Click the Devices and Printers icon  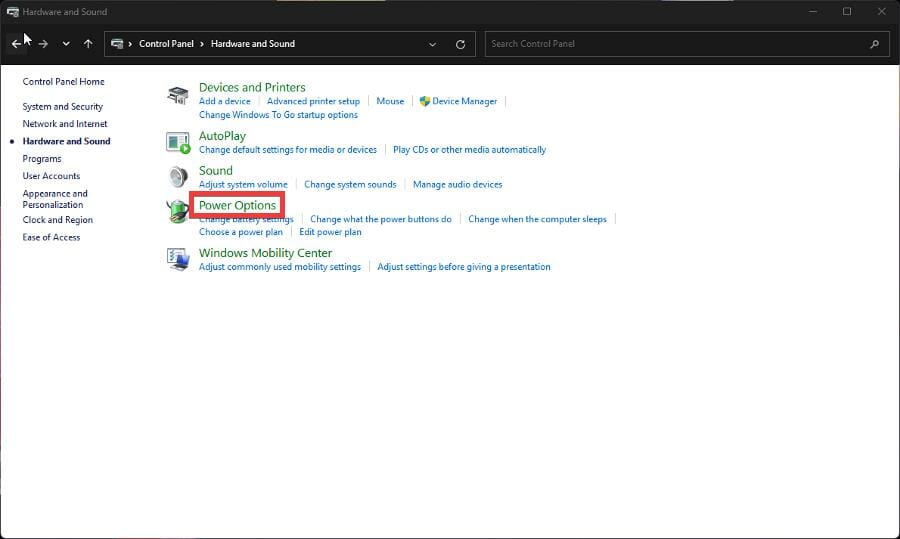[x=178, y=95]
